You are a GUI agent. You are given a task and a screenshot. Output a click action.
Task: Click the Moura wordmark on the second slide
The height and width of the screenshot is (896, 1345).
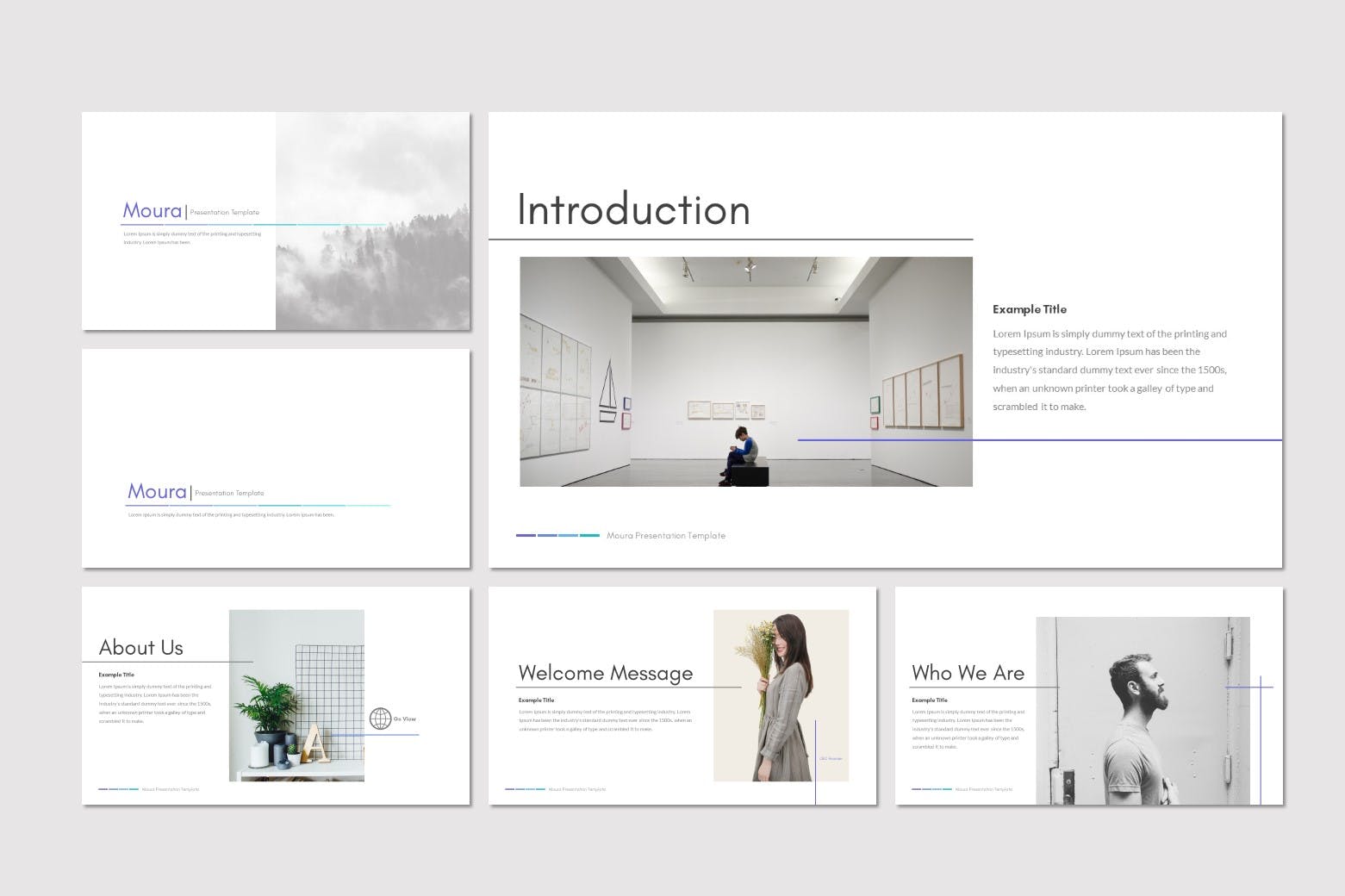(157, 491)
